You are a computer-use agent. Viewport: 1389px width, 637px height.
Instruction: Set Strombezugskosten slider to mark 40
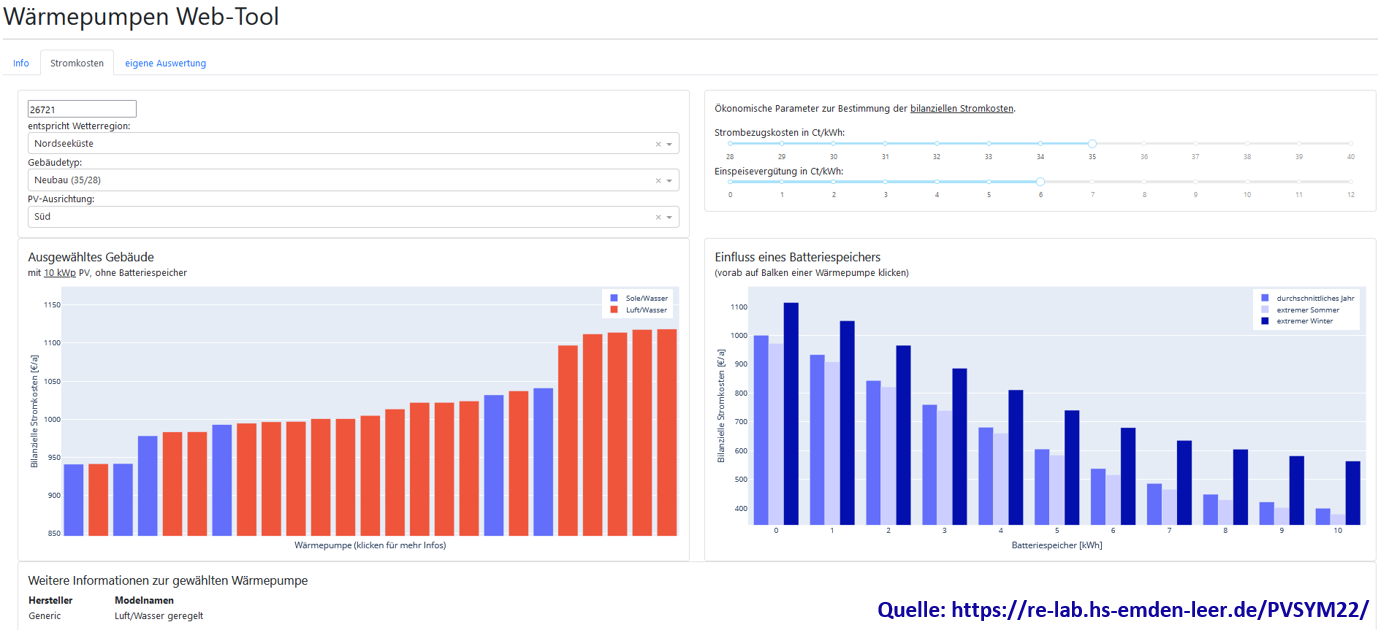coord(1350,144)
